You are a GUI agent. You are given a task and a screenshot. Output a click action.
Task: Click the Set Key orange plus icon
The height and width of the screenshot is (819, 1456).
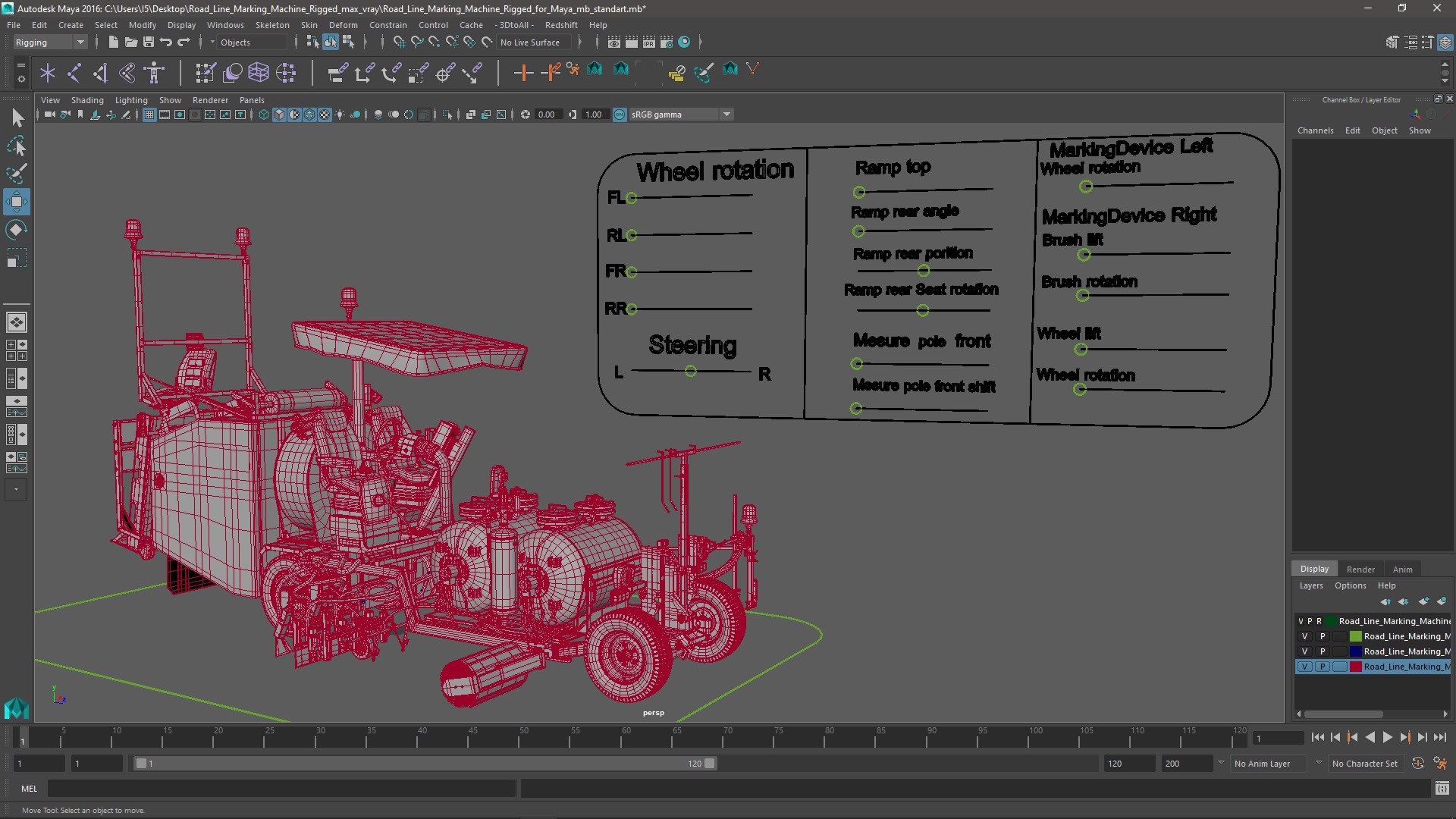point(522,73)
